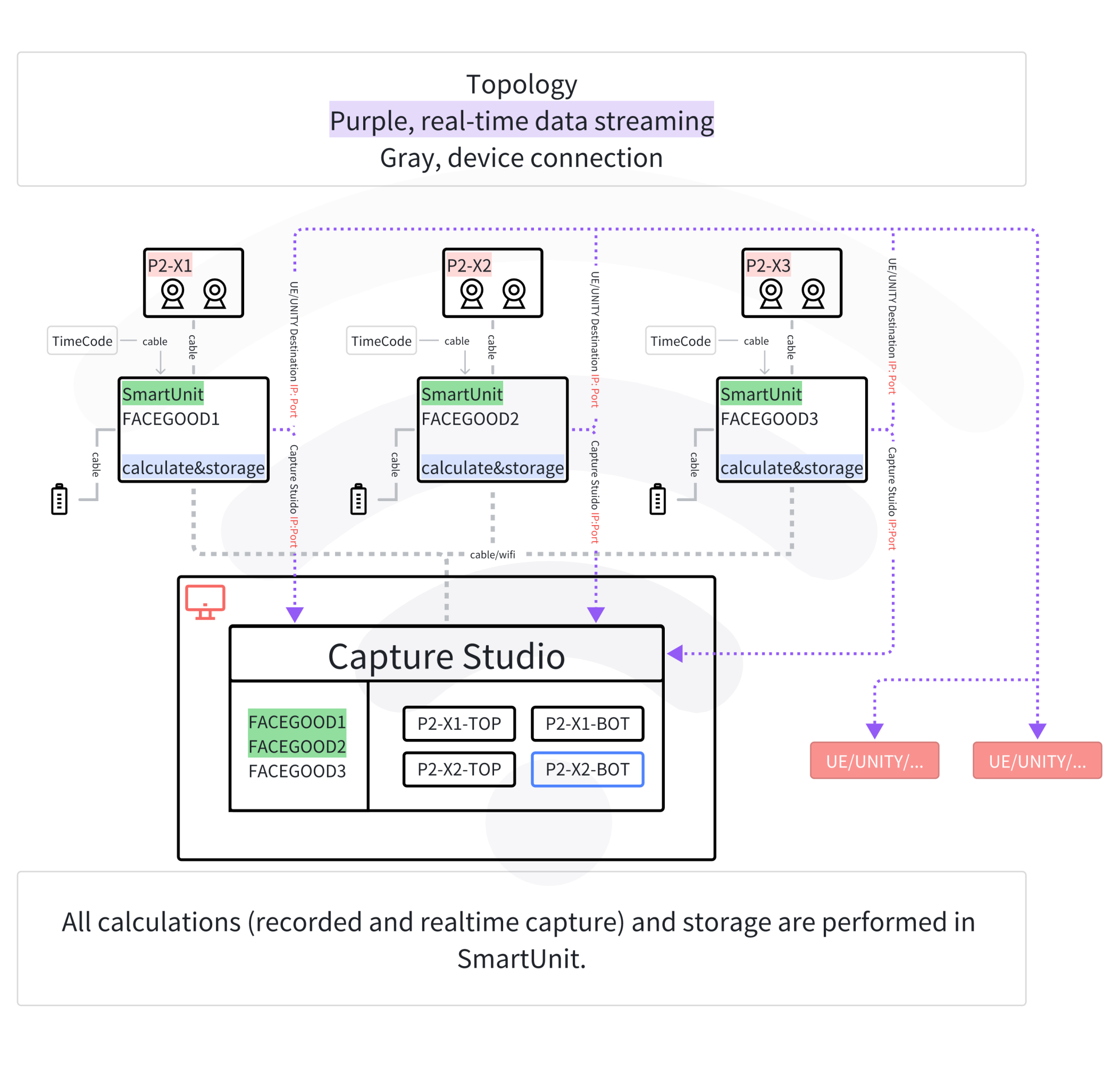
Task: Open the P2-X2-TOP view
Action: click(459, 769)
